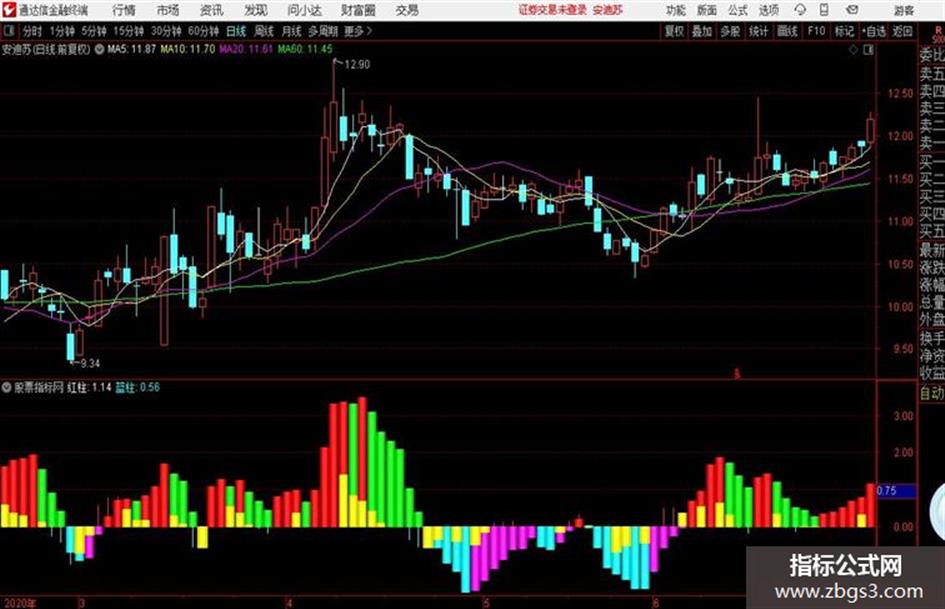Select the 周线 weekly period
The height and width of the screenshot is (609, 945).
click(264, 31)
